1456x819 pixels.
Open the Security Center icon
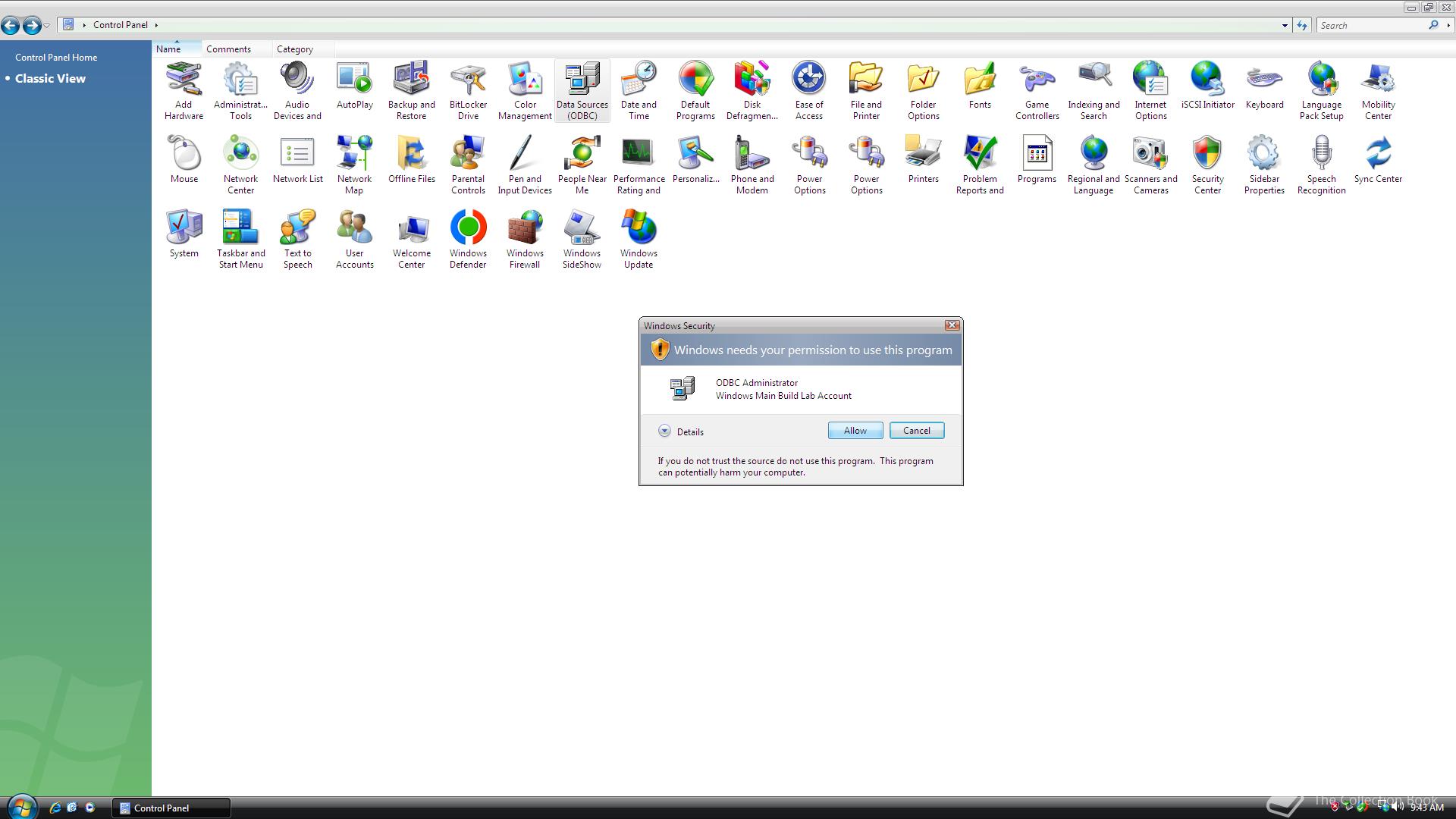pos(1207,164)
